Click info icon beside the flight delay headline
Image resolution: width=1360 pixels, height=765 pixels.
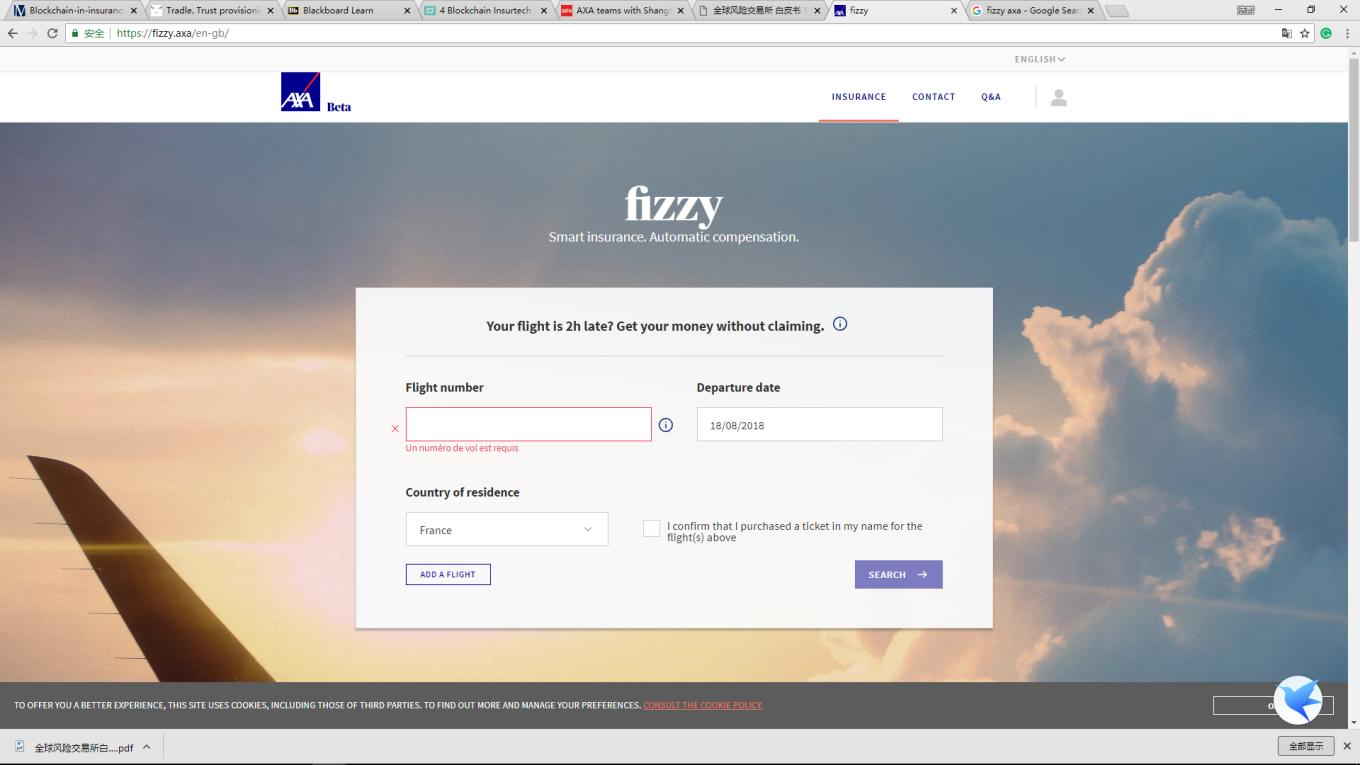tap(840, 324)
